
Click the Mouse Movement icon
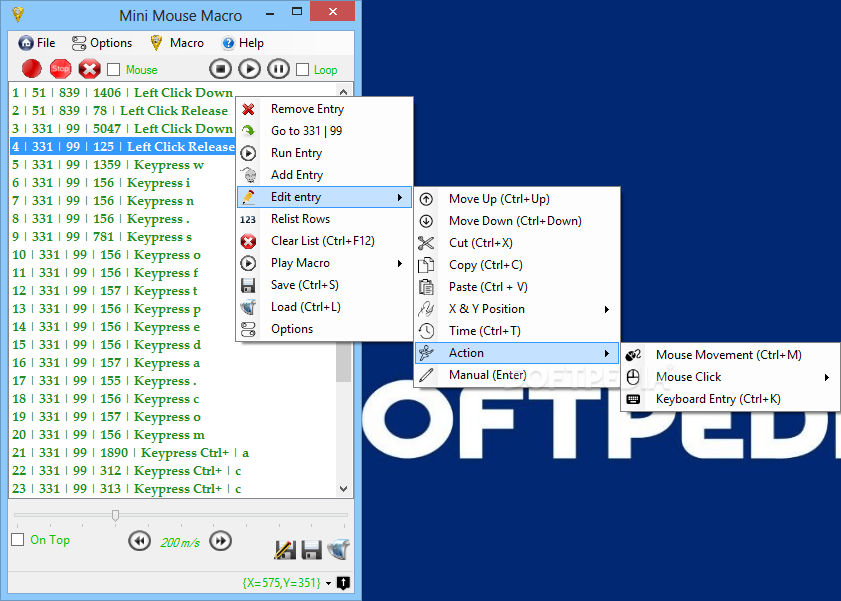[633, 355]
